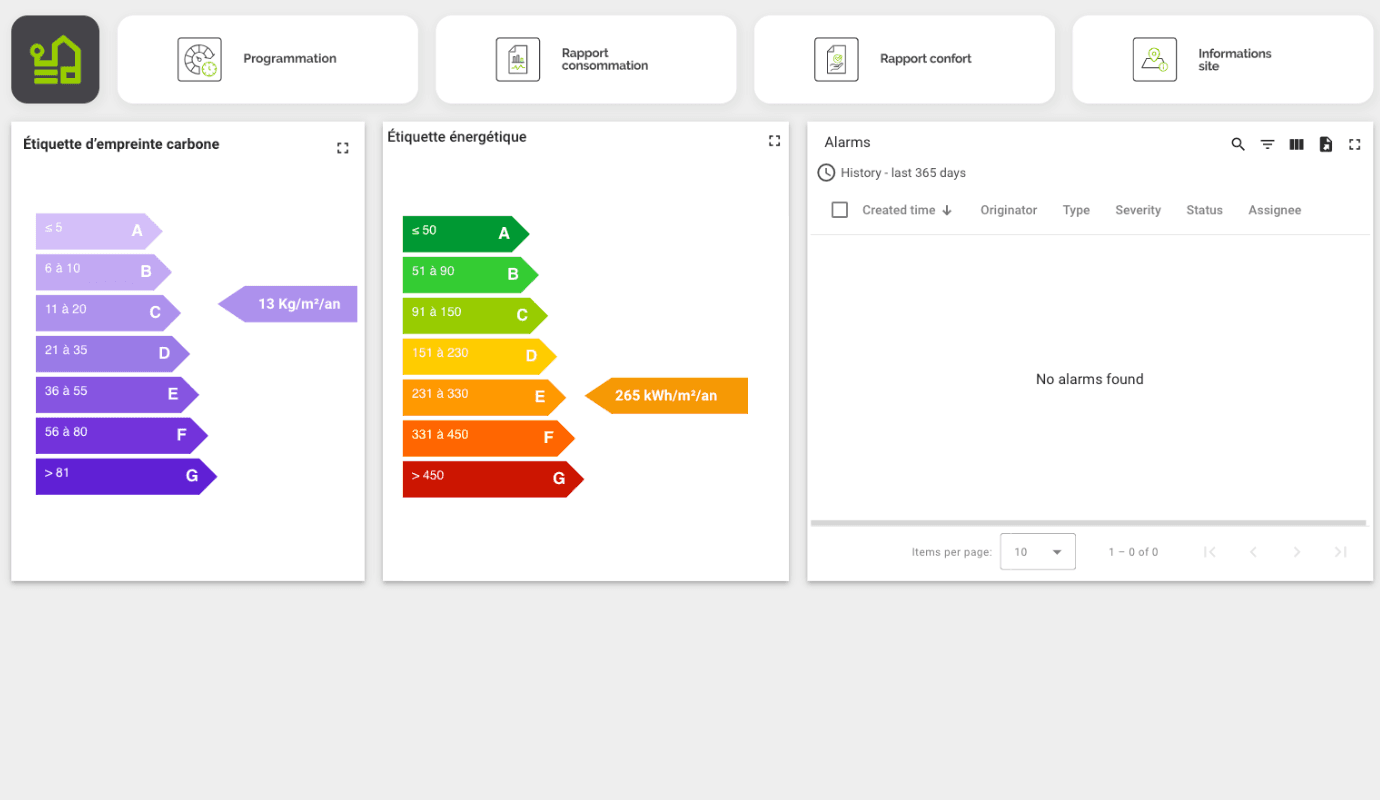The image size is (1380, 800).
Task: Open the History last 365 days selector
Action: pos(892,173)
